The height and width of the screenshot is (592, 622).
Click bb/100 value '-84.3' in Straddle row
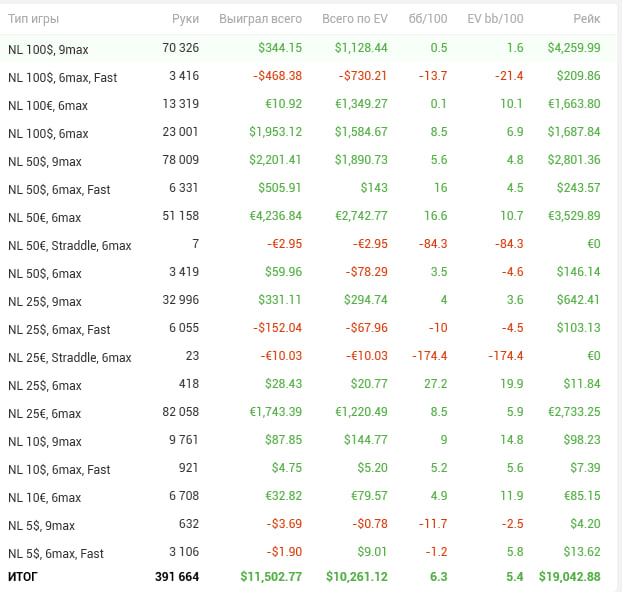click(x=433, y=244)
